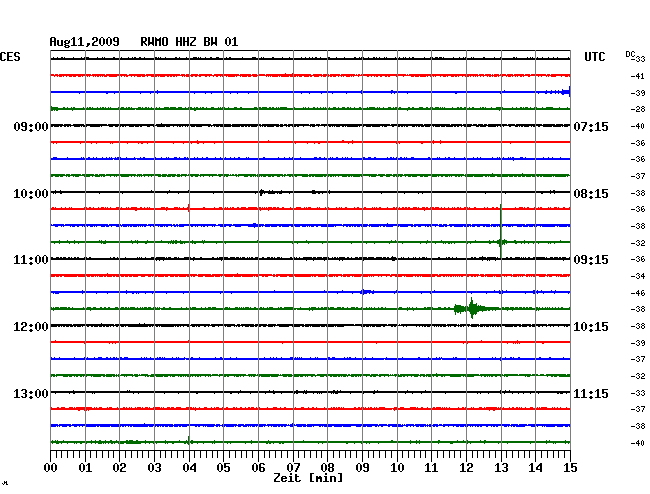Select minute 00 on the time axis

pos(51,468)
